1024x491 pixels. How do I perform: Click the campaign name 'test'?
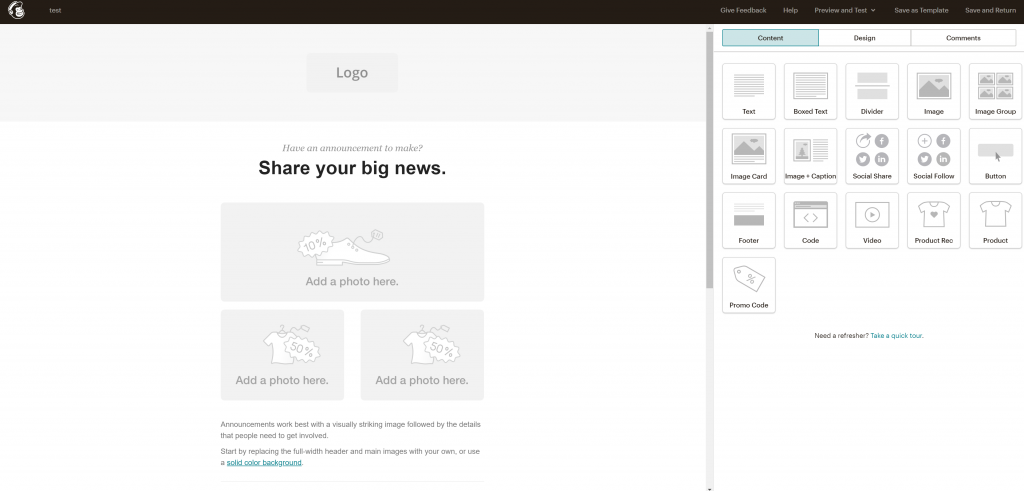56,10
